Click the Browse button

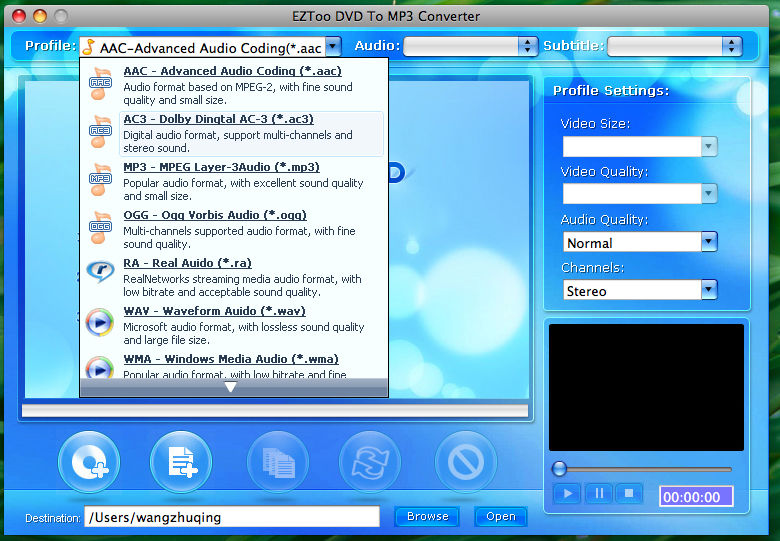pyautogui.click(x=427, y=517)
